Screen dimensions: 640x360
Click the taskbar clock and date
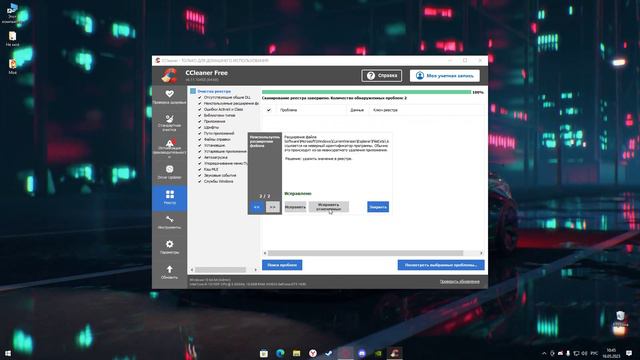(611, 353)
